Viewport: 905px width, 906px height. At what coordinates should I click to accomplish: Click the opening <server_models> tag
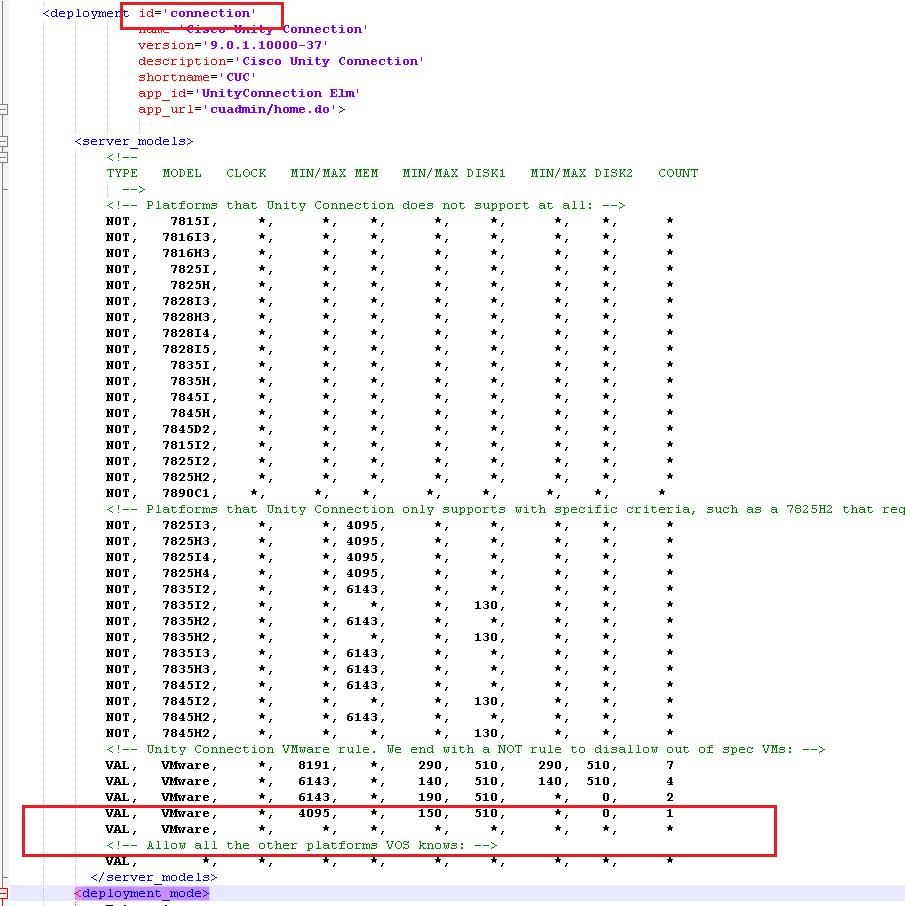coord(134,142)
